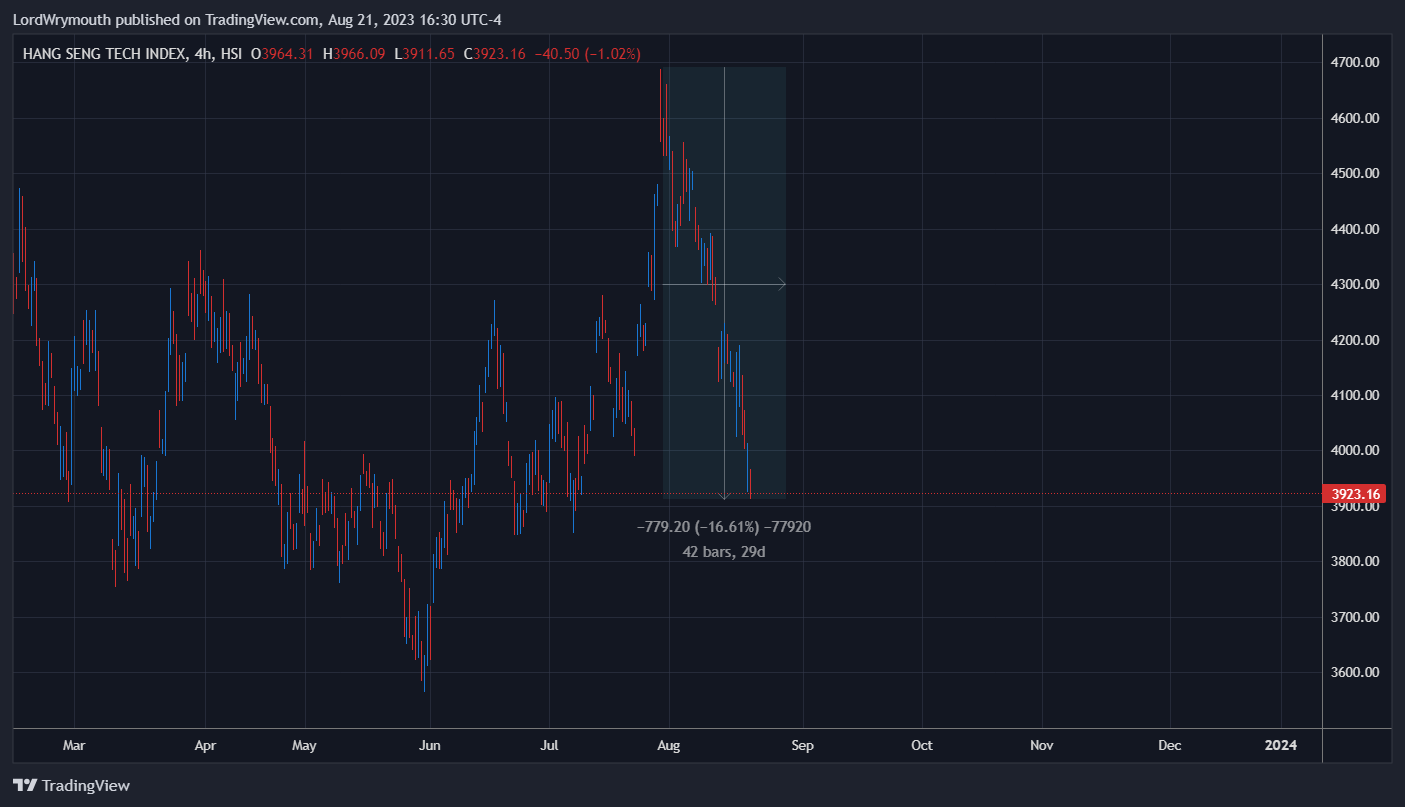Click the measurement label −779.20 (−16.61%) −77920
This screenshot has height=807, width=1405.
coord(724,527)
